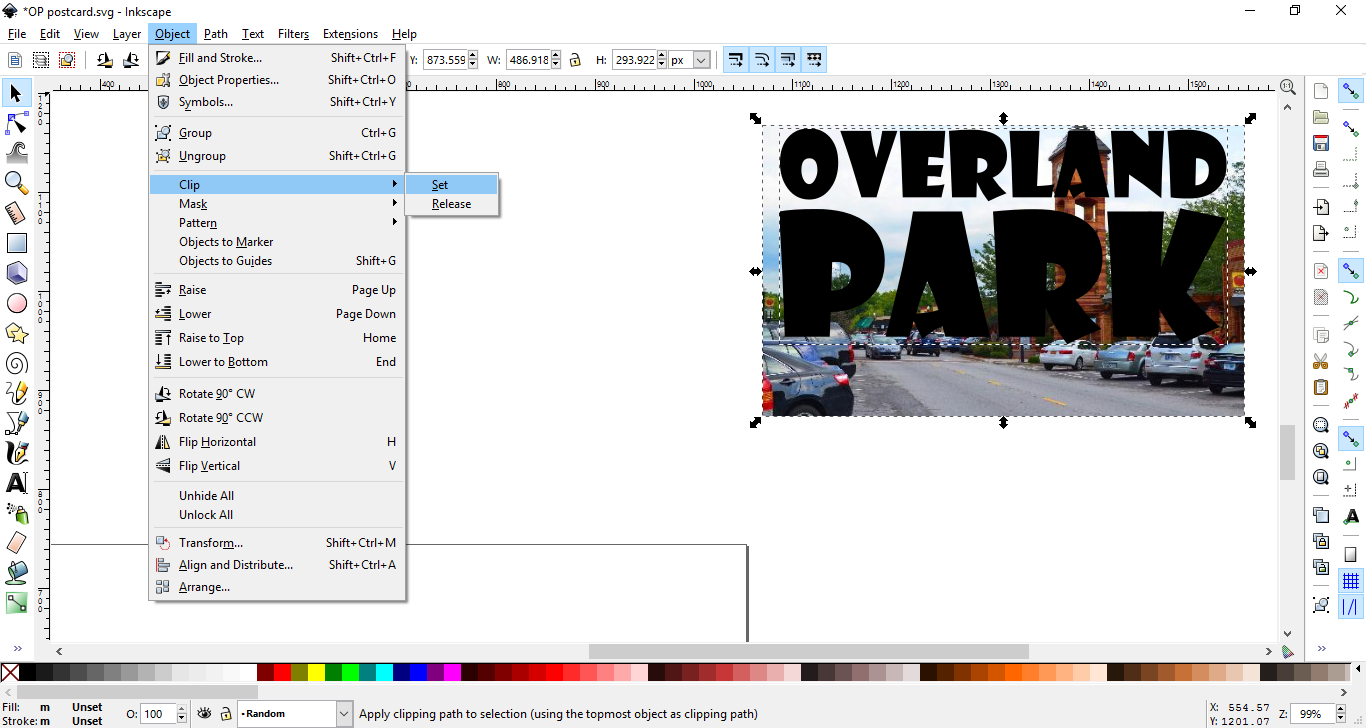The image size is (1366, 728).
Task: Click the Cut scissors icon
Action: pyautogui.click(x=1321, y=361)
